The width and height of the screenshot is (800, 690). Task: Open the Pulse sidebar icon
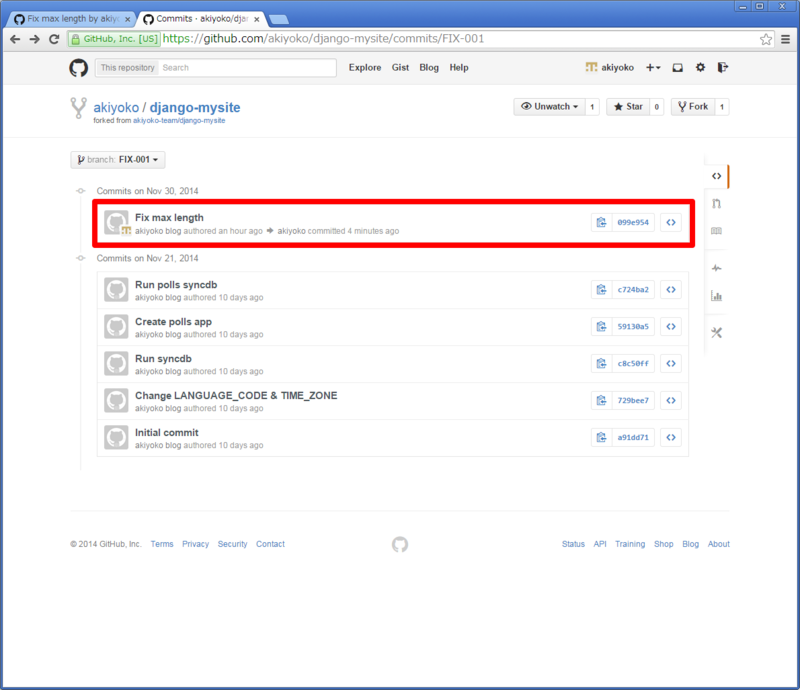(716, 268)
